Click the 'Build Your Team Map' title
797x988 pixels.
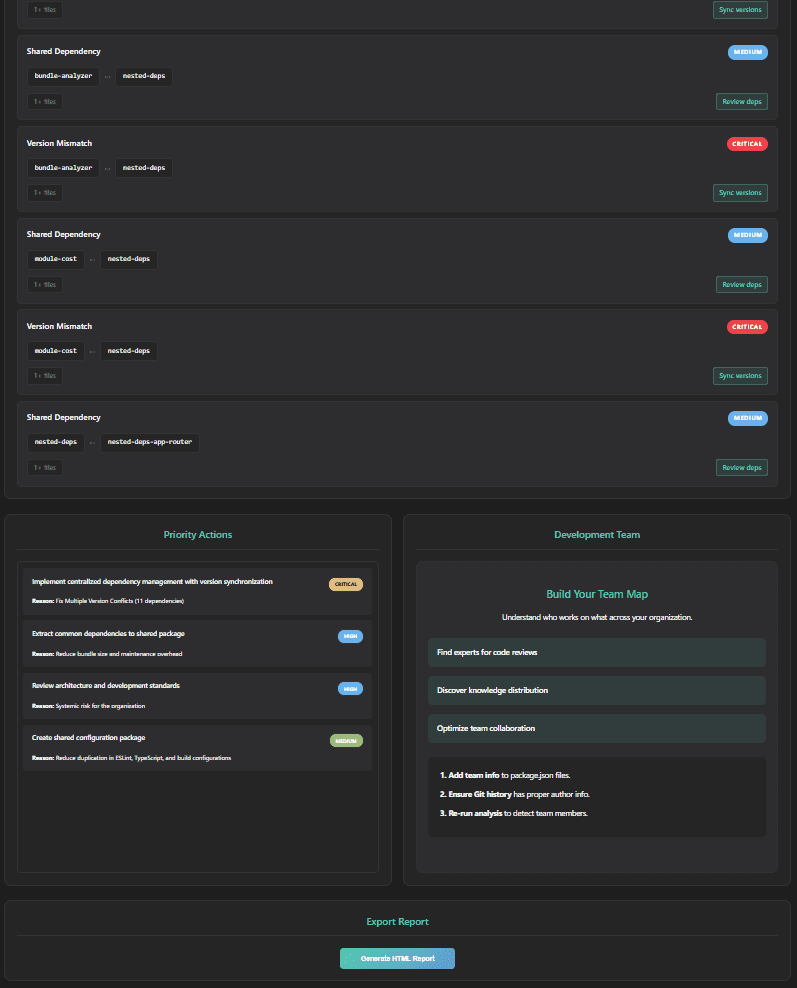coord(597,594)
